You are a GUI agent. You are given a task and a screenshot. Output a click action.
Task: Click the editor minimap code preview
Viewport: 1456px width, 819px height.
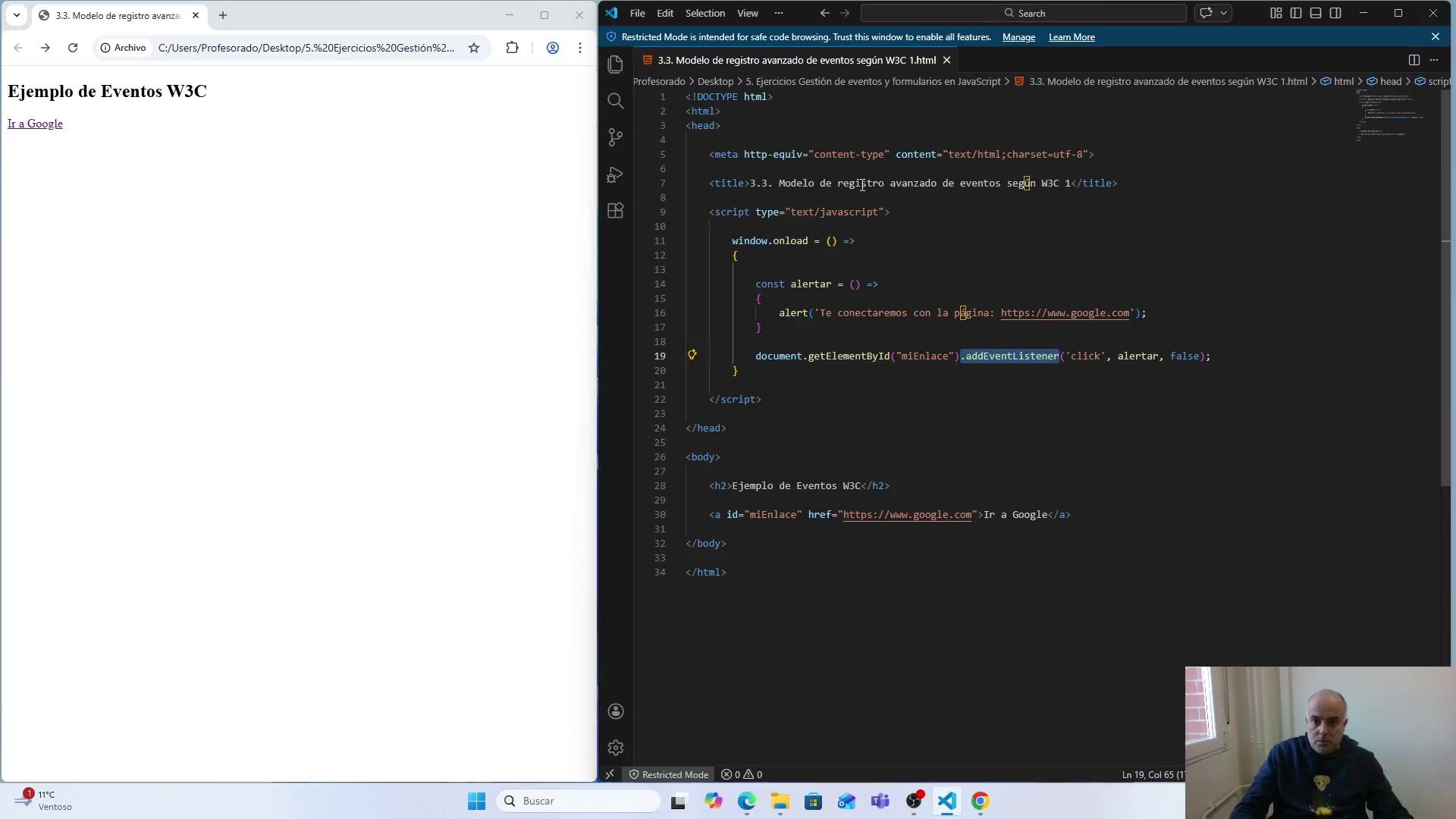[1392, 116]
